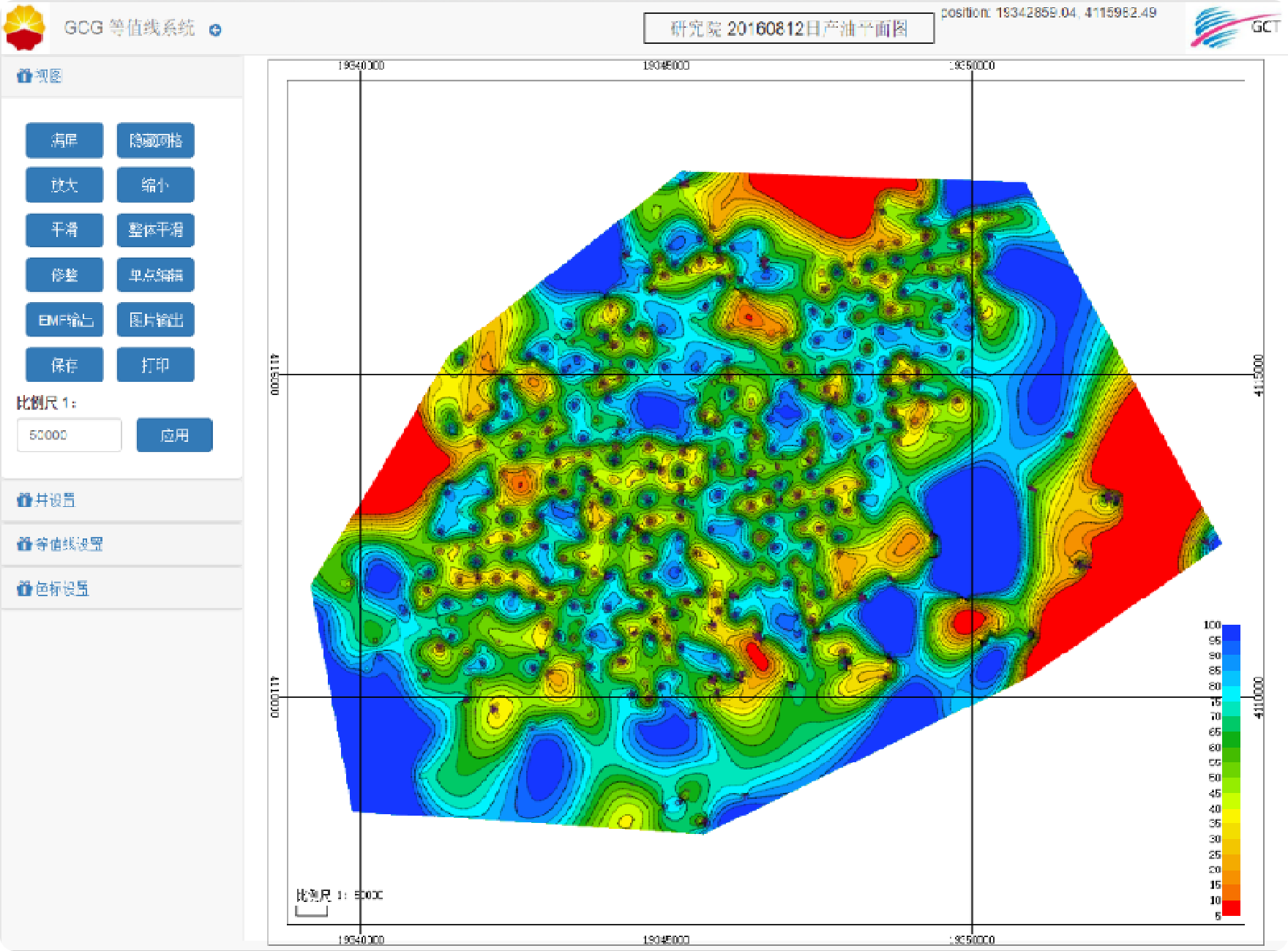Image resolution: width=1288 pixels, height=951 pixels.
Task: Save the map with 保存
Action: [x=64, y=365]
